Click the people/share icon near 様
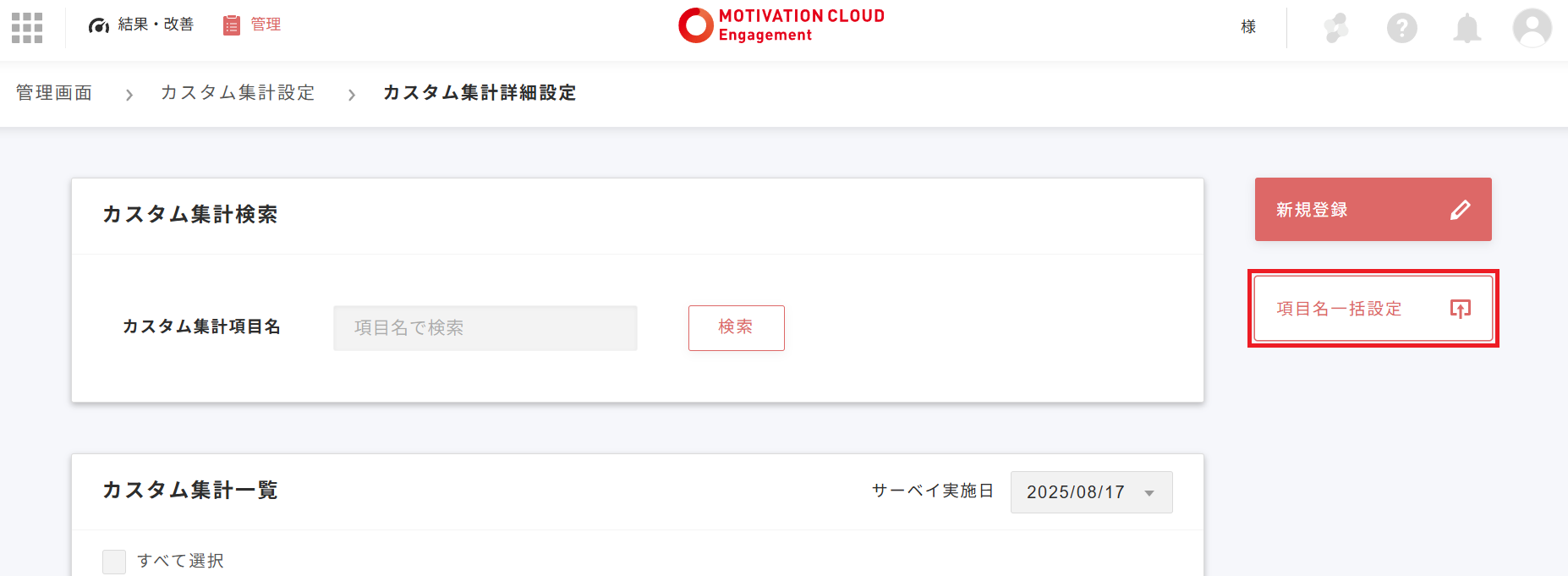The image size is (1568, 576). tap(1335, 28)
